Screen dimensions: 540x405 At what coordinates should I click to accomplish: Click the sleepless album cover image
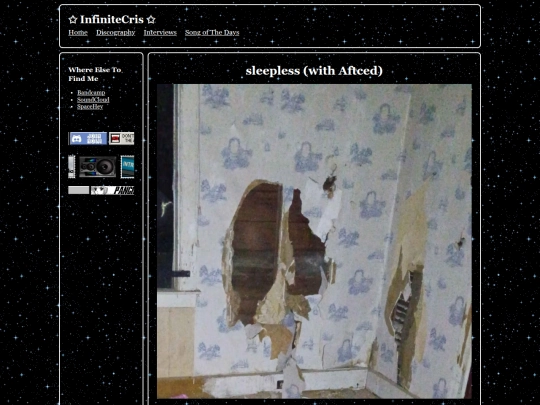[314, 241]
